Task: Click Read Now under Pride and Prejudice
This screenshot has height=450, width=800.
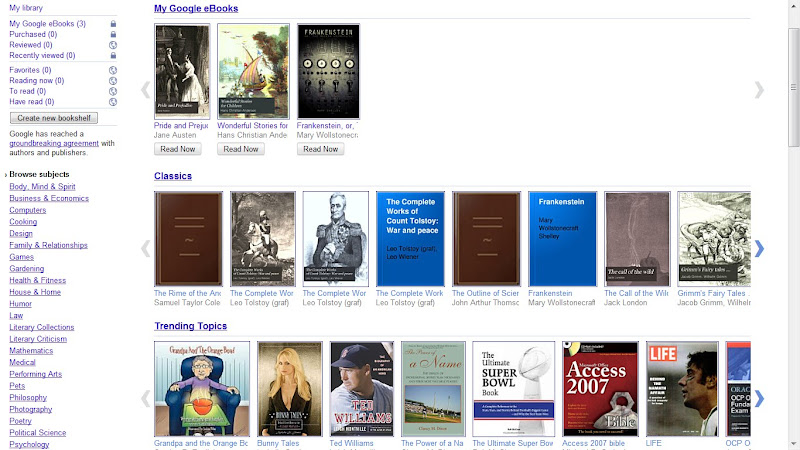Action: (x=178, y=149)
